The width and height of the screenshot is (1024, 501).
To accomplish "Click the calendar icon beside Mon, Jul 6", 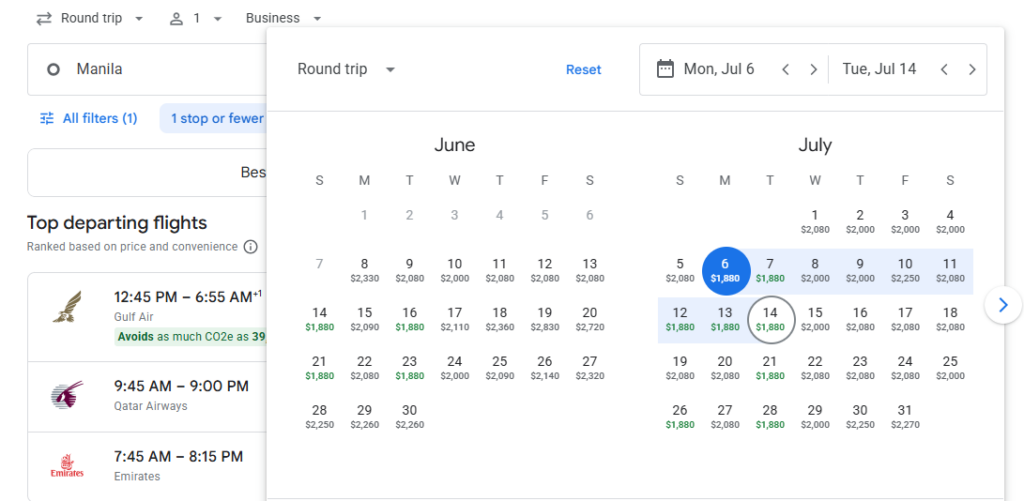I will coord(665,69).
